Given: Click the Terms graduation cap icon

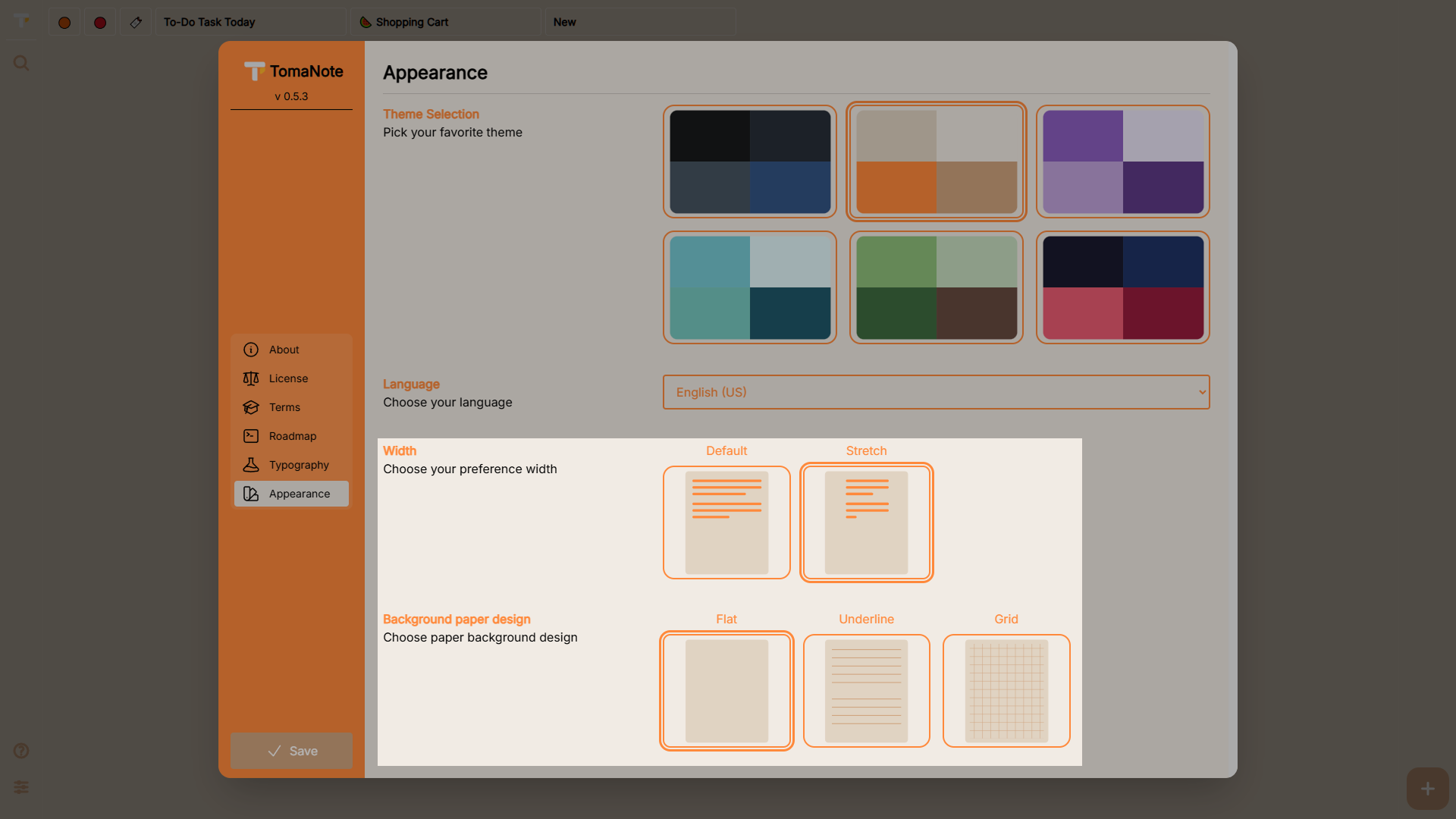Looking at the screenshot, I should [251, 407].
